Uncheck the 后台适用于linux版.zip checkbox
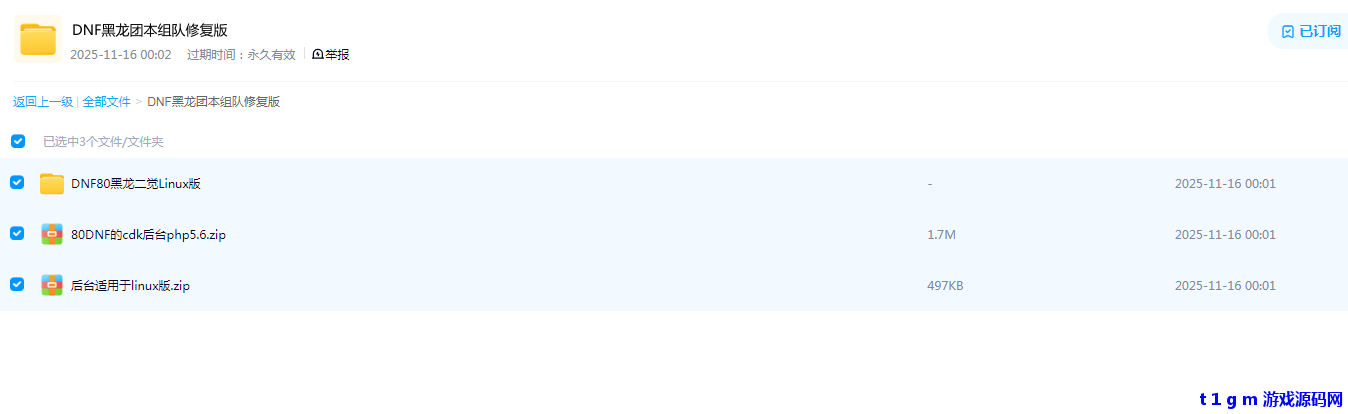Image resolution: width=1348 pixels, height=414 pixels. pos(17,284)
